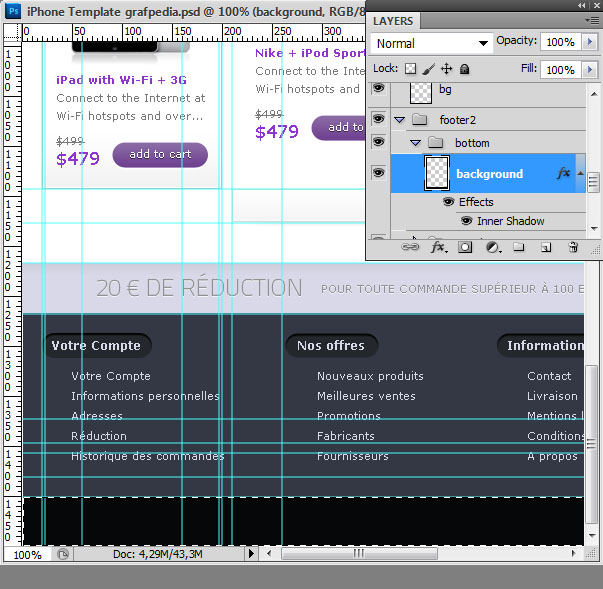
Task: Hide the background layer eye icon
Action: point(378,173)
